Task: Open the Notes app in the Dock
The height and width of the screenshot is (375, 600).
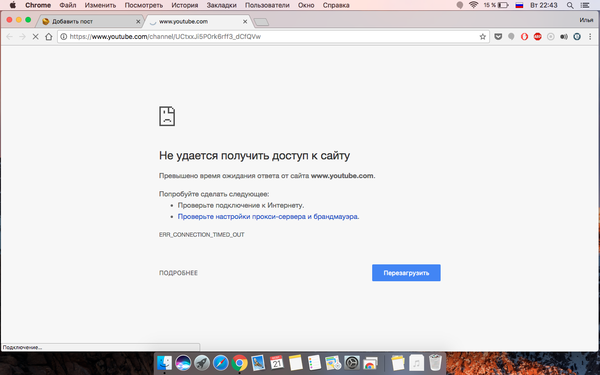Action: point(296,362)
